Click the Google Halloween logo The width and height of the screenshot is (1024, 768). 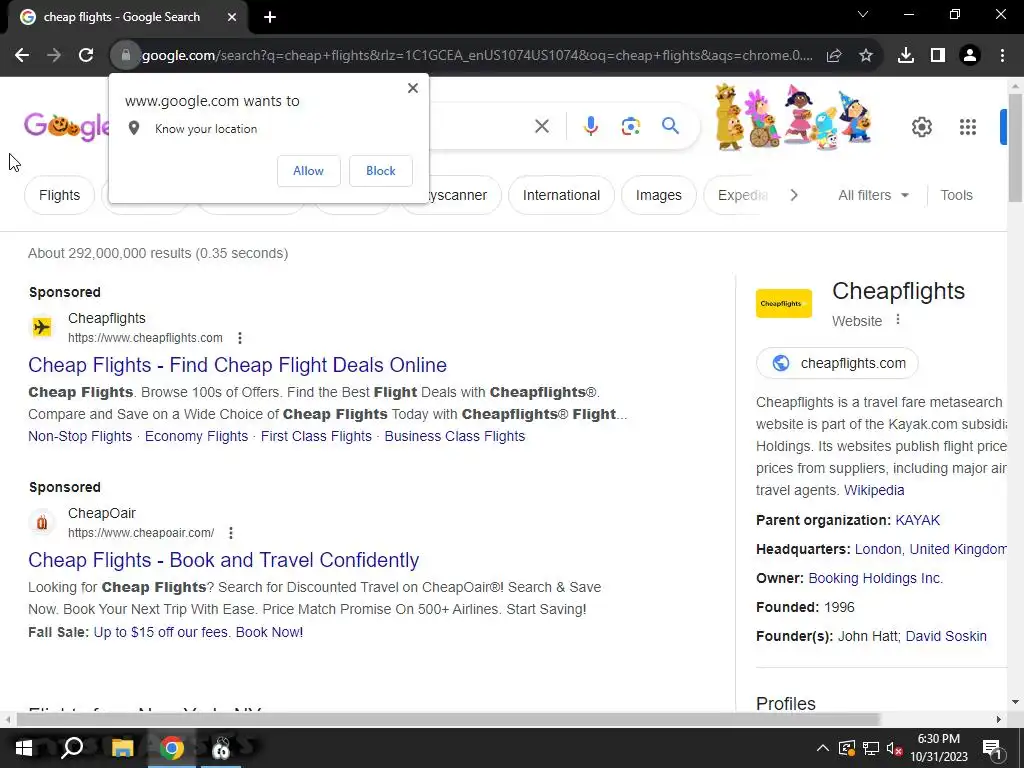point(67,125)
